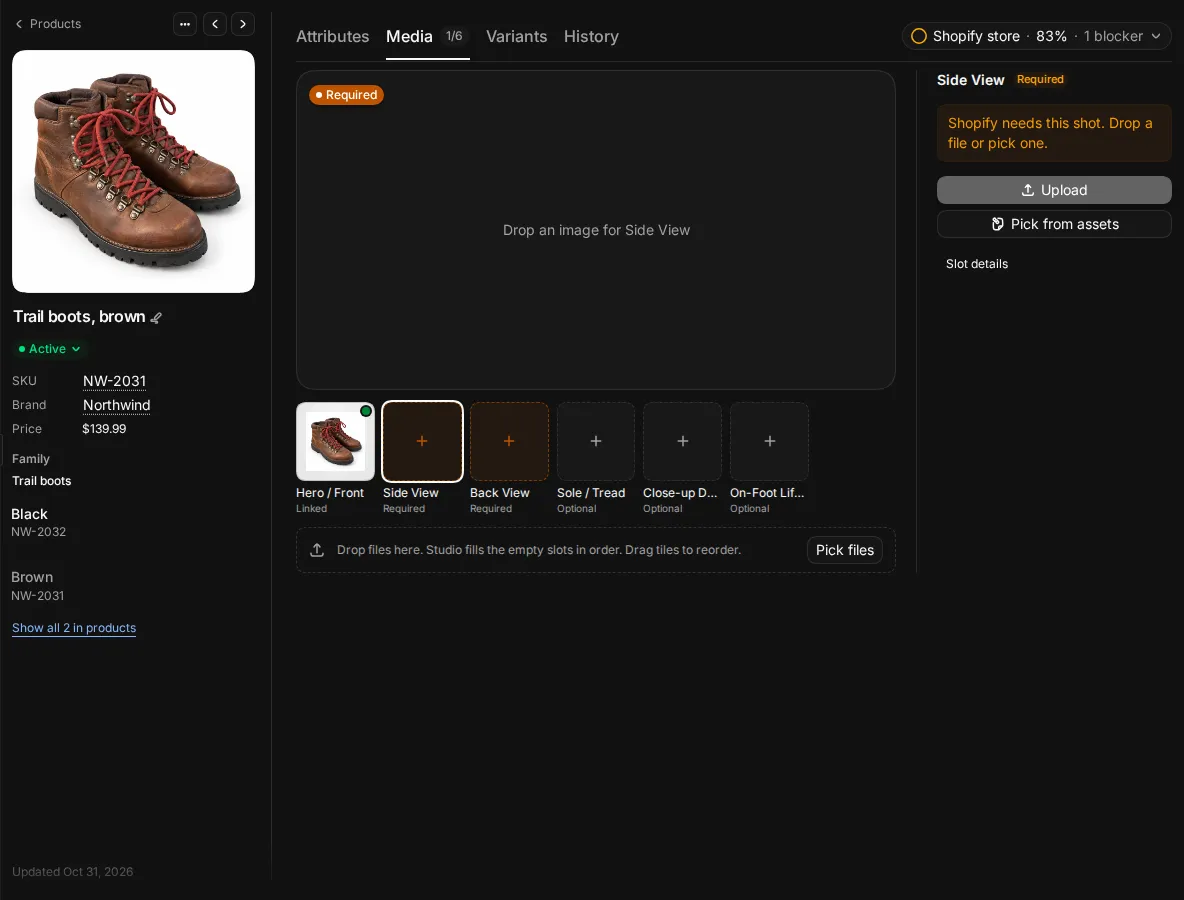Select the Side View empty slot
Screen dimensions: 1184x900
[422, 442]
